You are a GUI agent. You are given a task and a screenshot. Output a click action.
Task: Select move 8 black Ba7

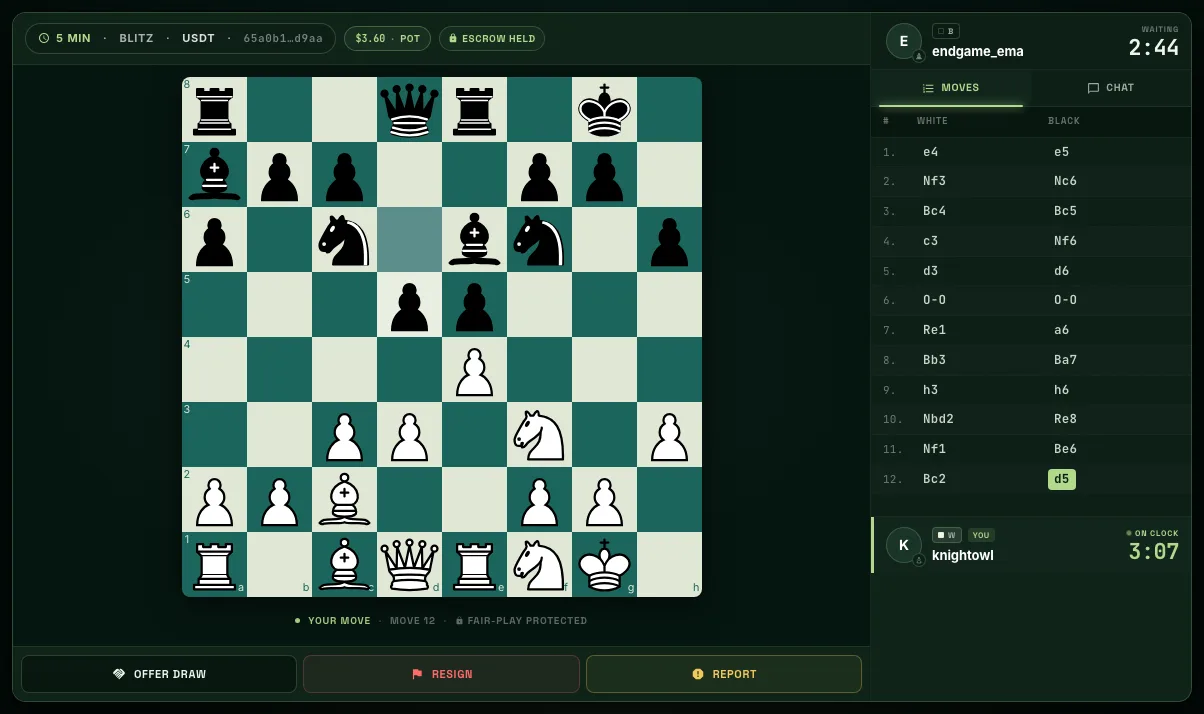point(1065,360)
